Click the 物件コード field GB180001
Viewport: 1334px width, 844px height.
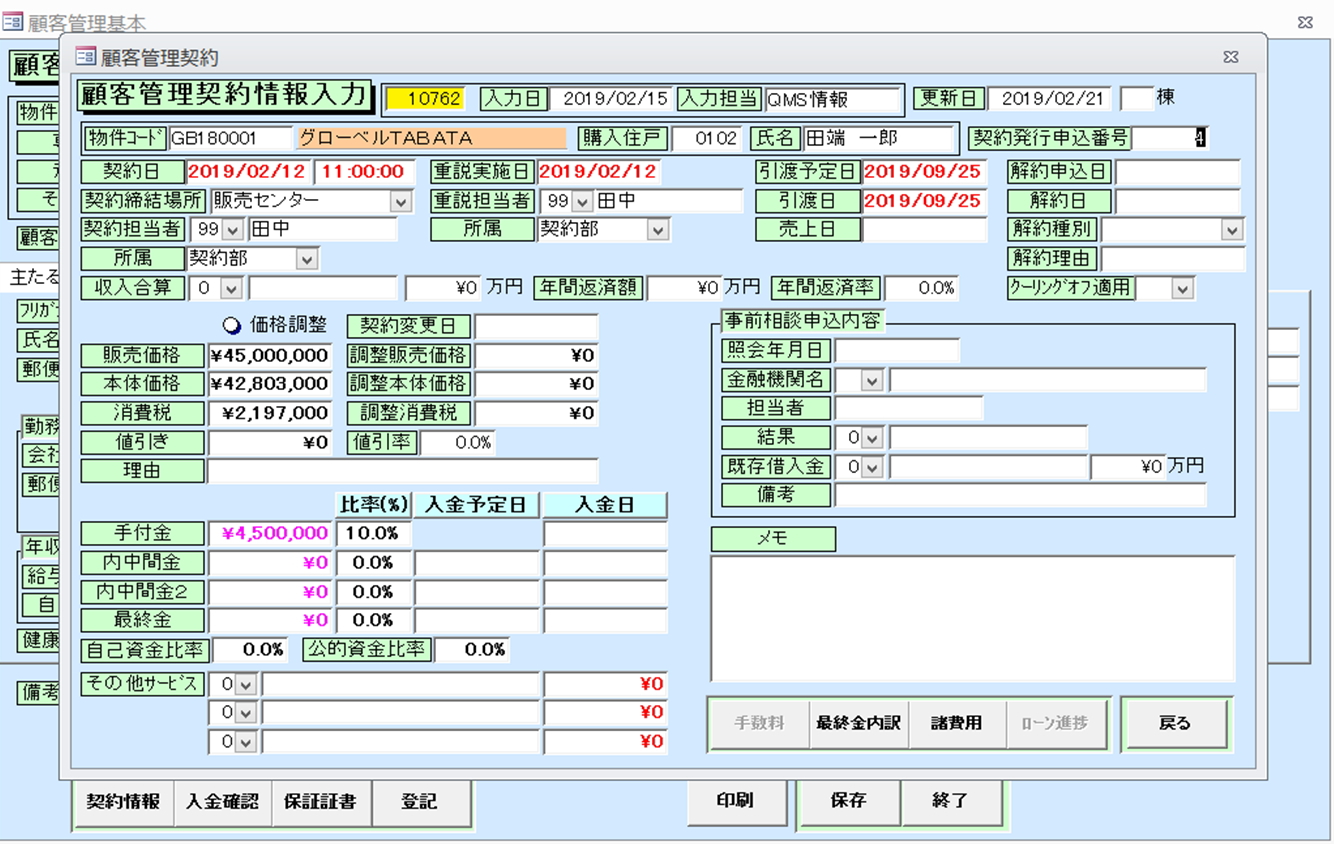tap(230, 138)
